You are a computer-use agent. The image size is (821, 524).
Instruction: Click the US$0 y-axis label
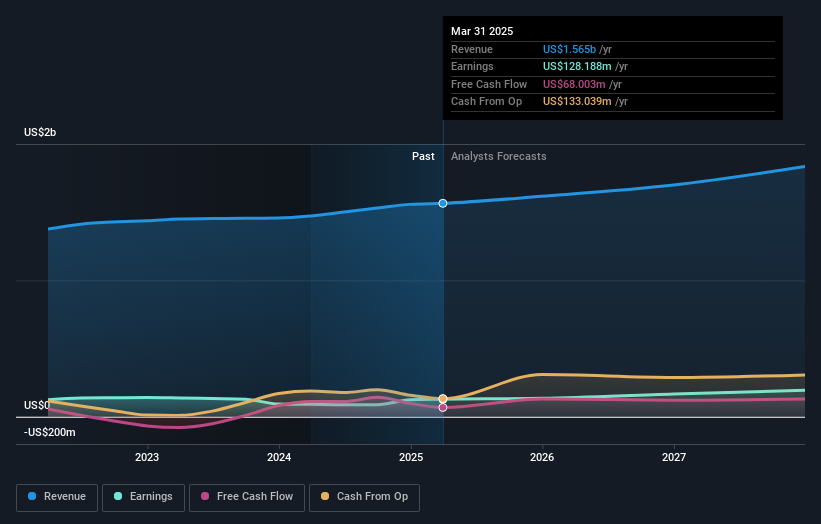coord(37,406)
